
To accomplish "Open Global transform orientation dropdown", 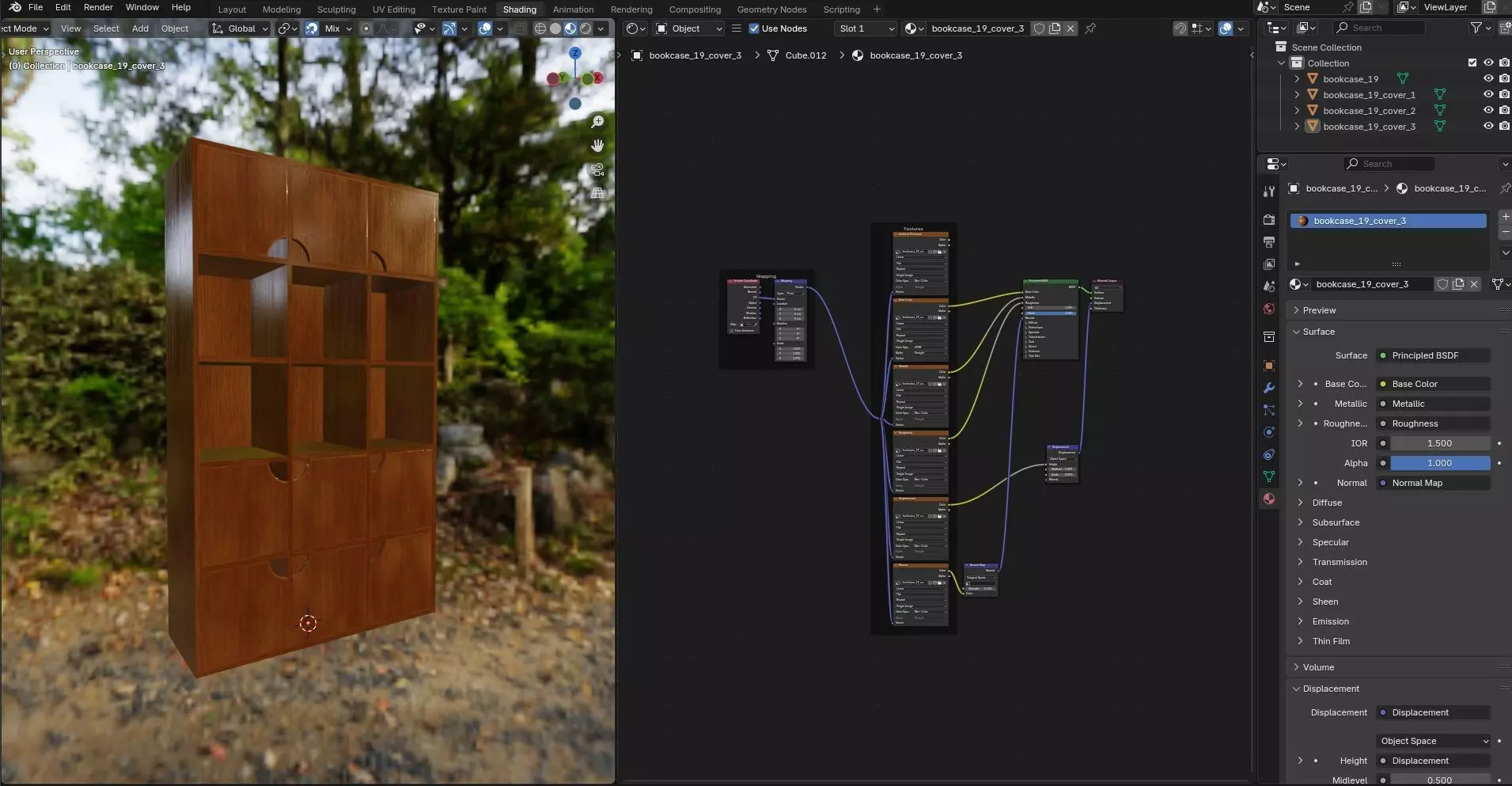I will tap(241, 28).
